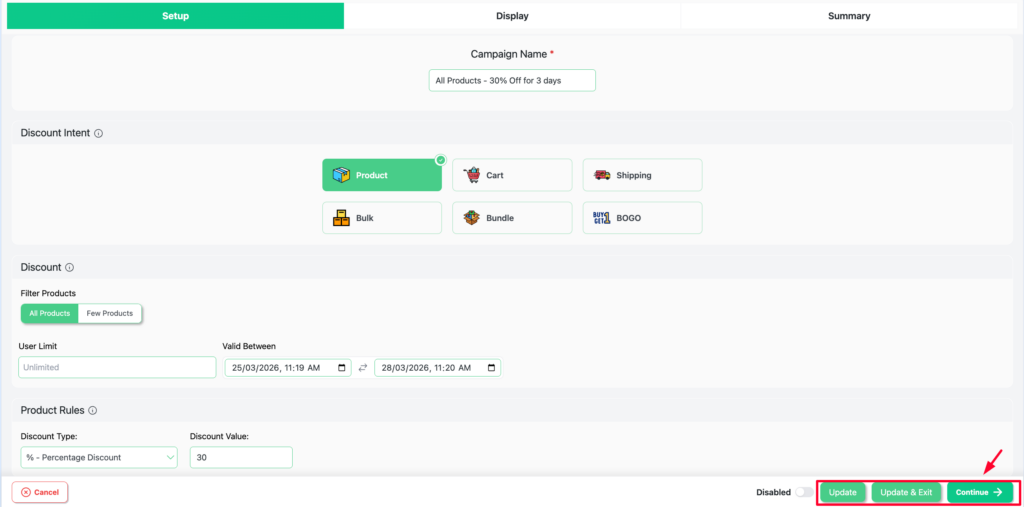
Task: Continue to the next step
Action: pyautogui.click(x=980, y=492)
